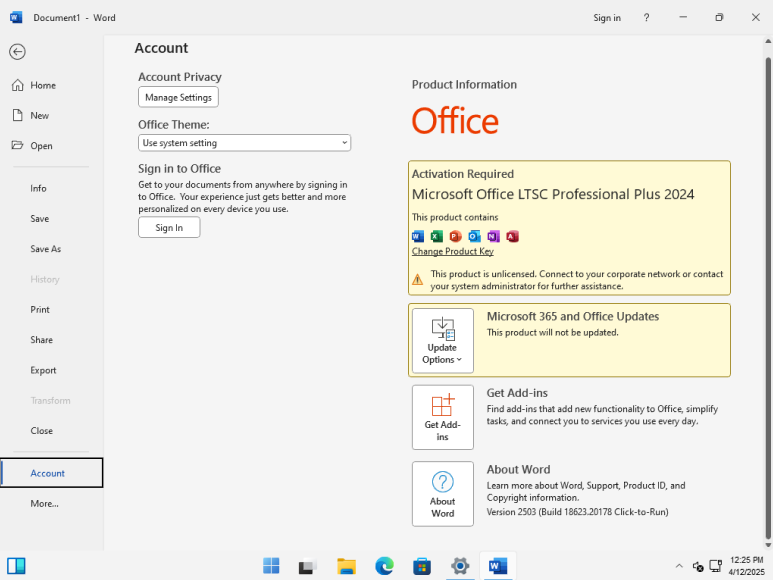773x580 pixels.
Task: Click the Sign In button under Sign in to Office
Action: click(169, 228)
